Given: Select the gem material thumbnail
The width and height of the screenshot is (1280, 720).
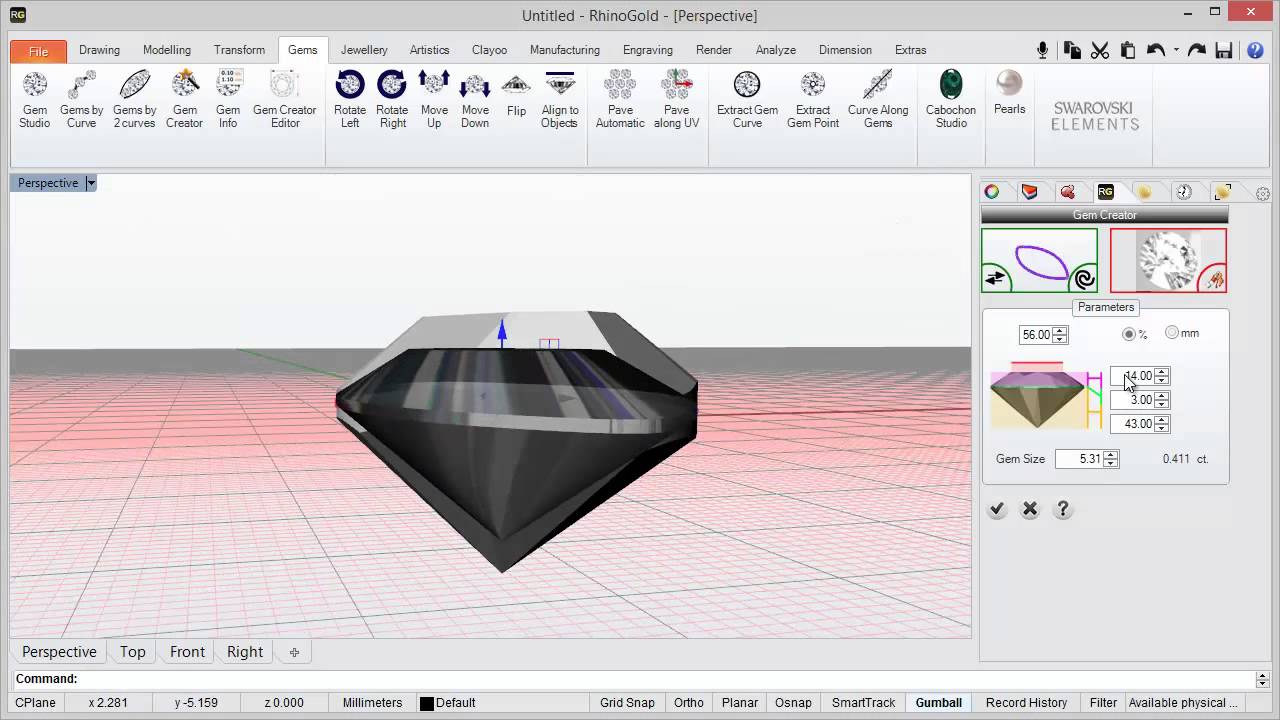Looking at the screenshot, I should (1168, 261).
